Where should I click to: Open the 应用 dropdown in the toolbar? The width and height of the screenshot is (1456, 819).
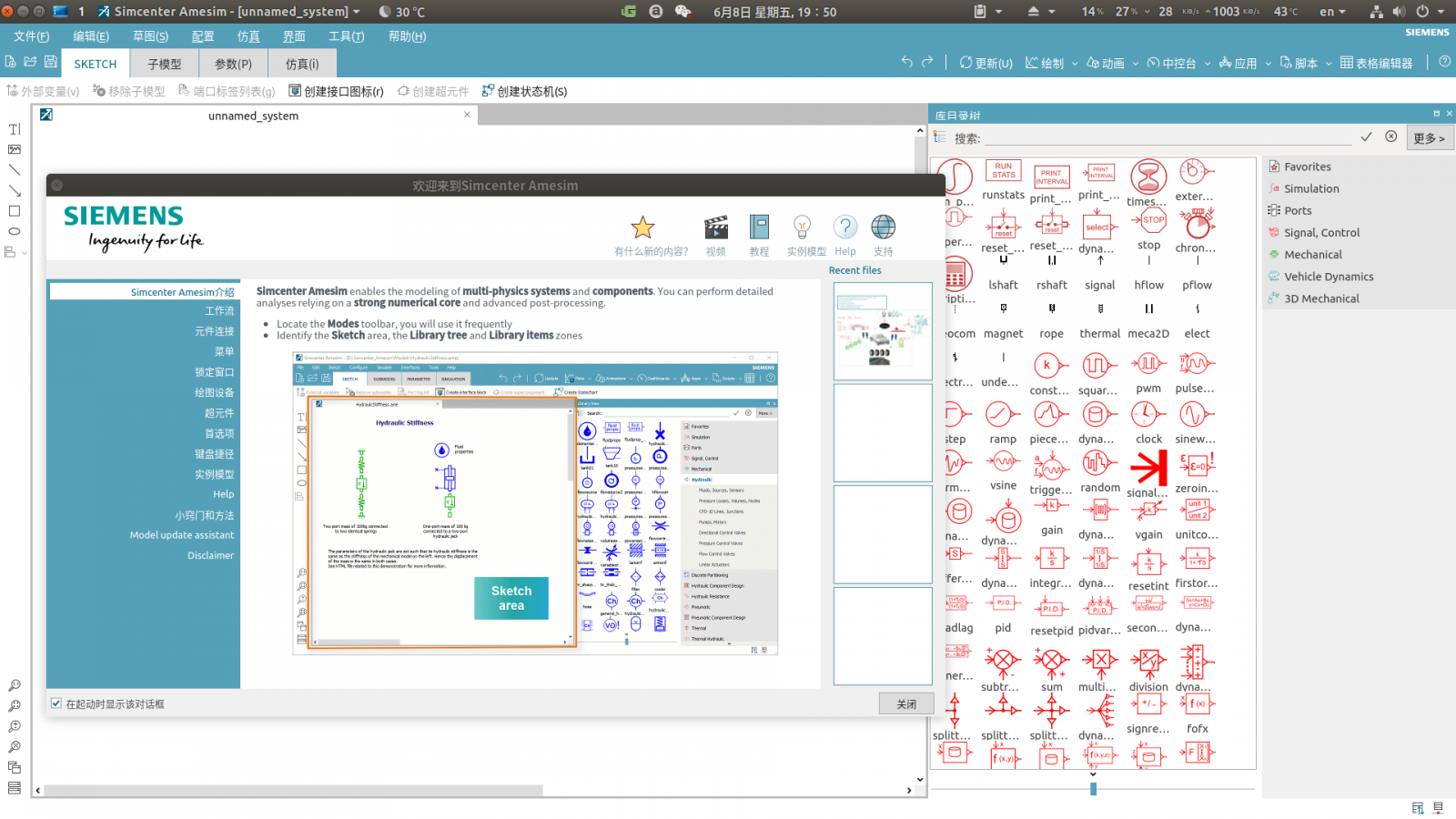[1246, 63]
